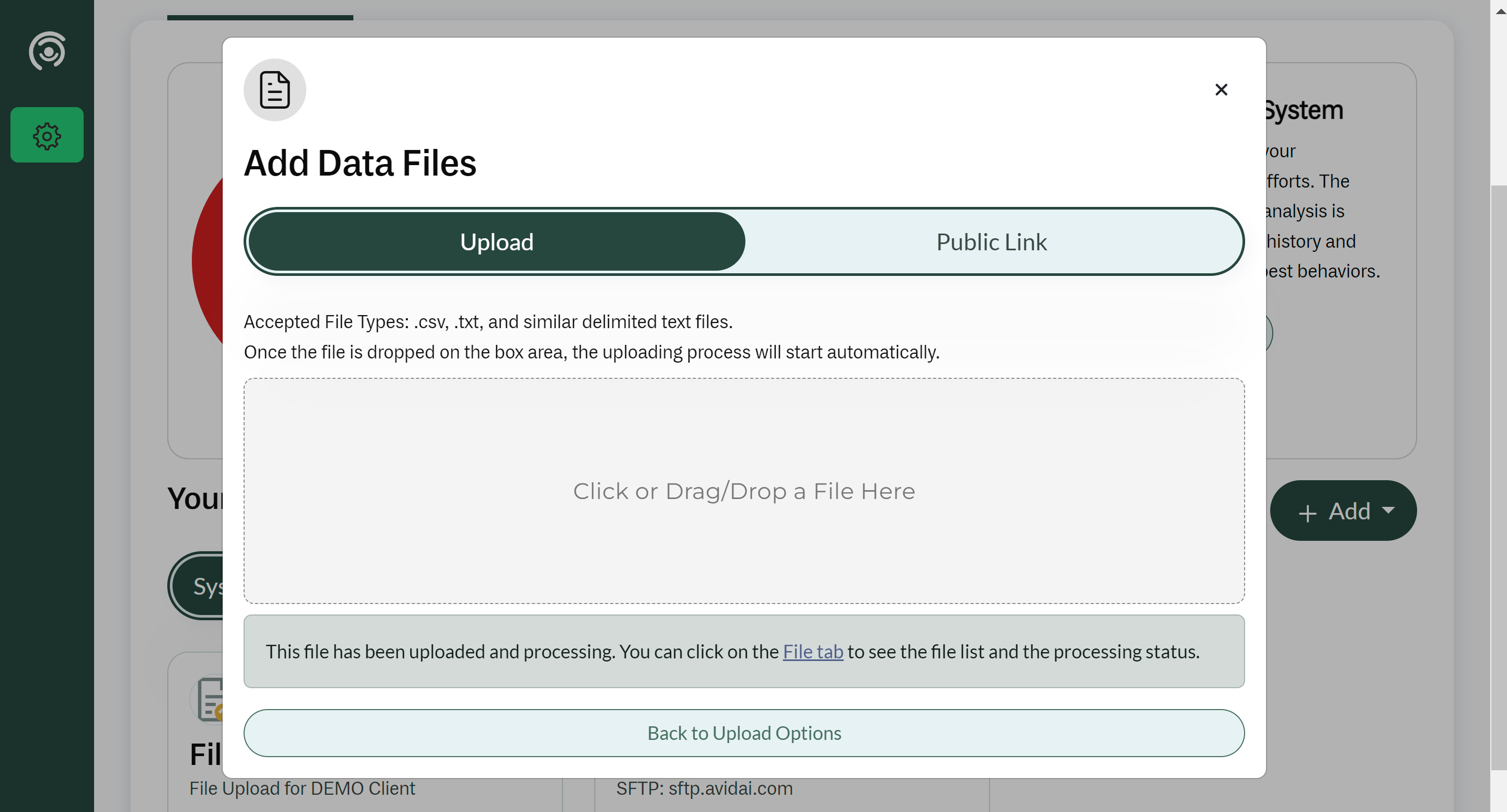Click Back to Upload Options button
1507x812 pixels.
744,733
